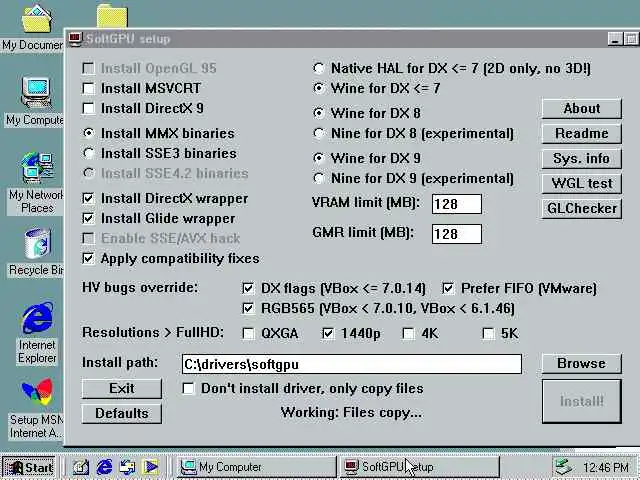Toggle Apply compatibility fixes checkbox

89,258
